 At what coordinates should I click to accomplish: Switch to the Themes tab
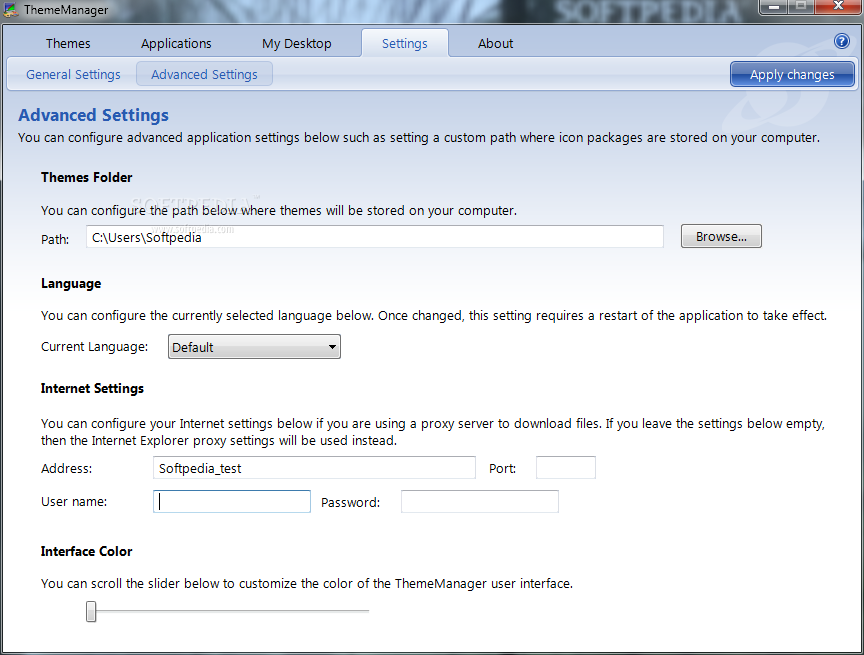click(68, 44)
